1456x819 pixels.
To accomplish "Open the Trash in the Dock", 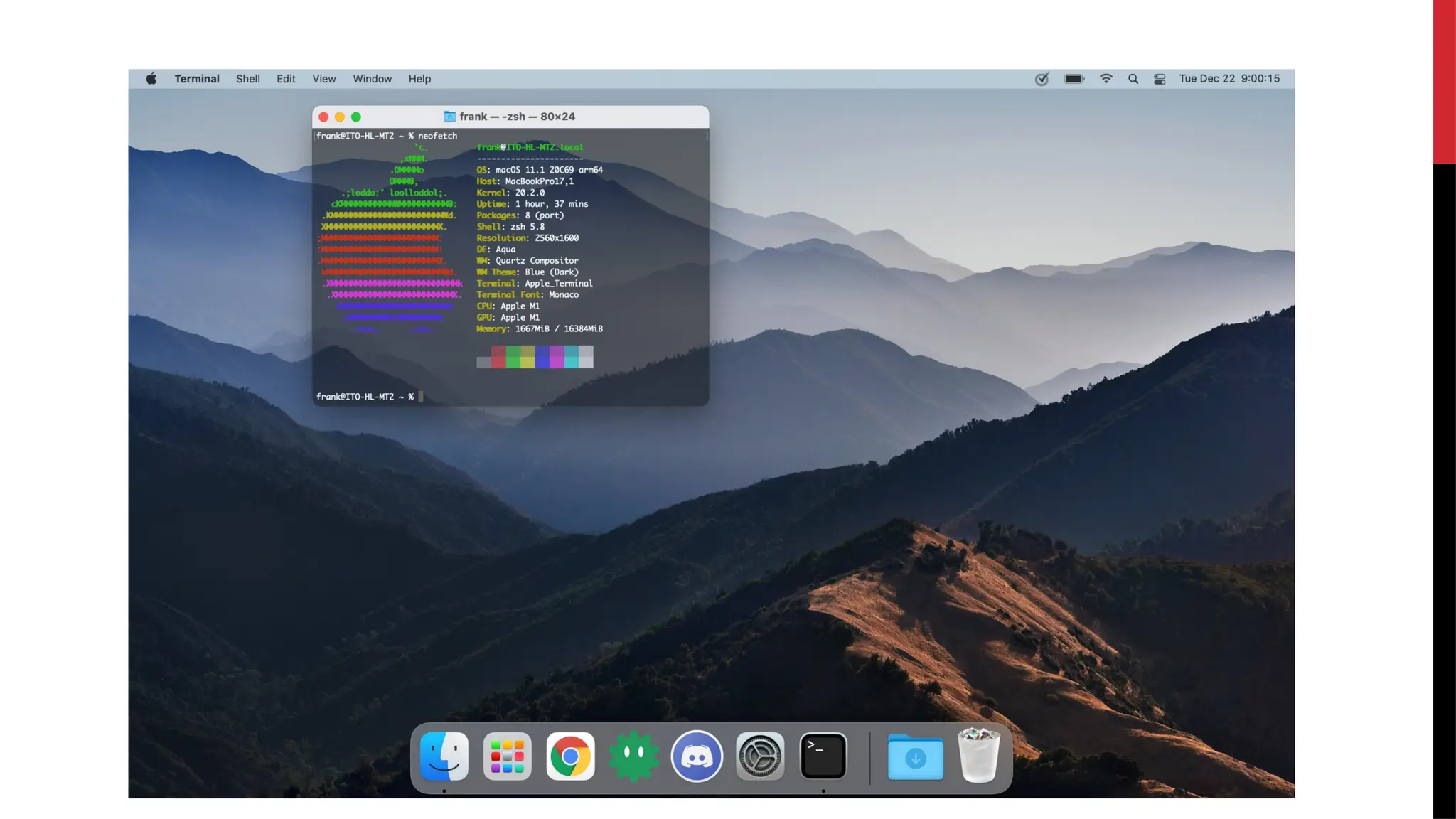I will tap(979, 756).
